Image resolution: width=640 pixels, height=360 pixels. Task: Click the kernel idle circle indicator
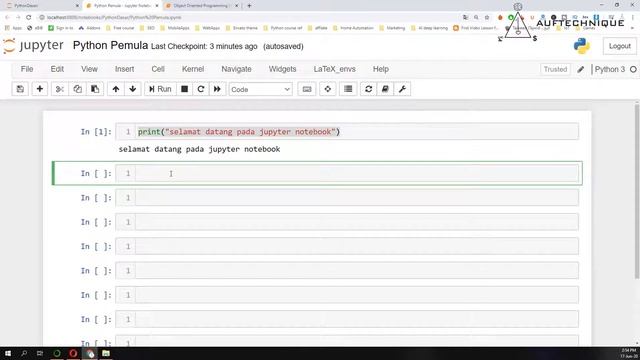pos(633,69)
